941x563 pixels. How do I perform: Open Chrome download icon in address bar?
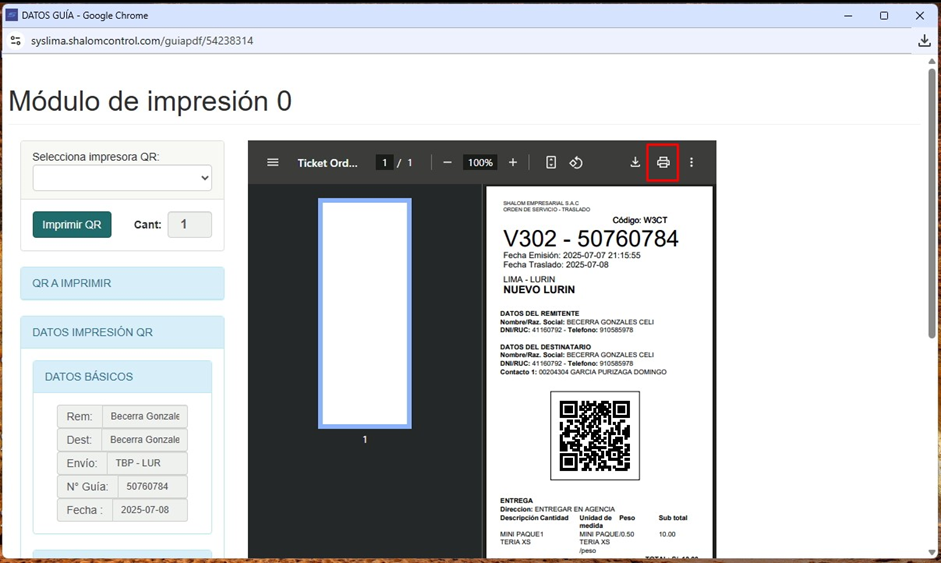click(924, 41)
